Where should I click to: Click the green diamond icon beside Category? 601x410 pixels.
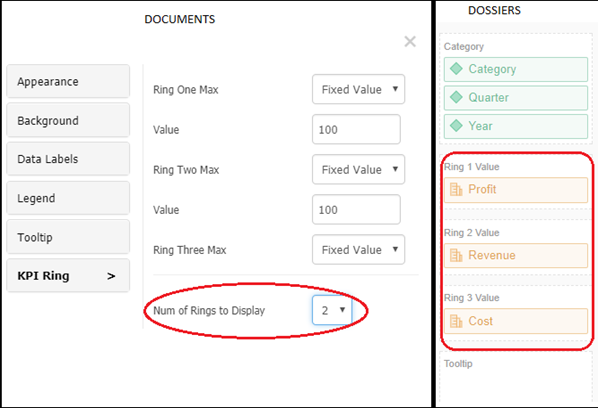[x=456, y=69]
